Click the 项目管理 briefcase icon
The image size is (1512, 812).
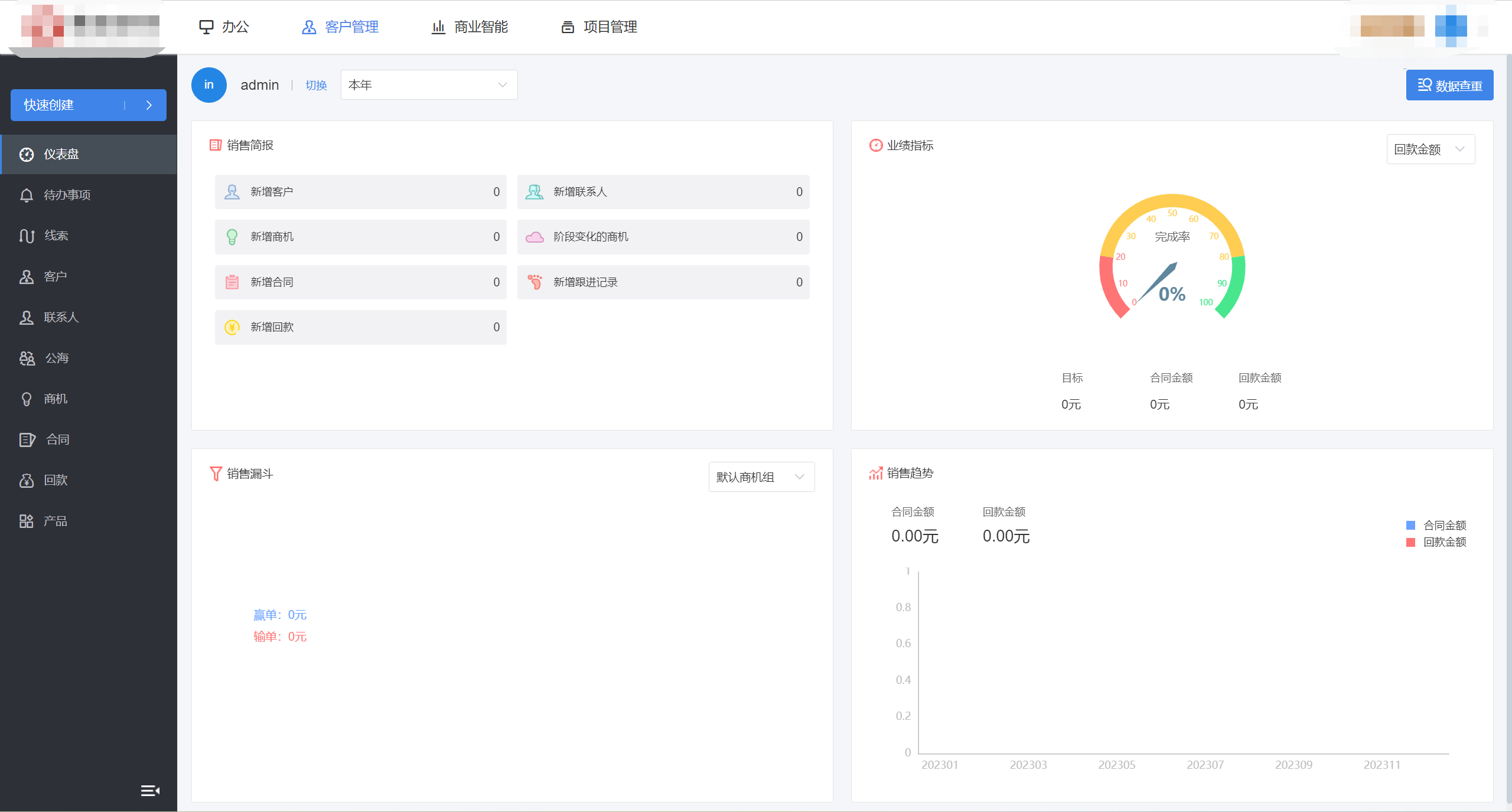tap(568, 27)
